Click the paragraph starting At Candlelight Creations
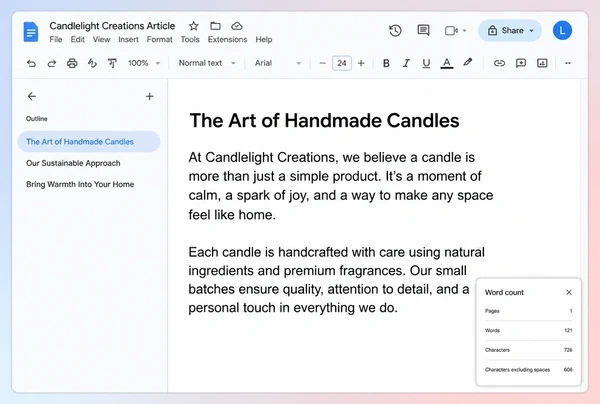The width and height of the screenshot is (600, 404). tap(341, 186)
